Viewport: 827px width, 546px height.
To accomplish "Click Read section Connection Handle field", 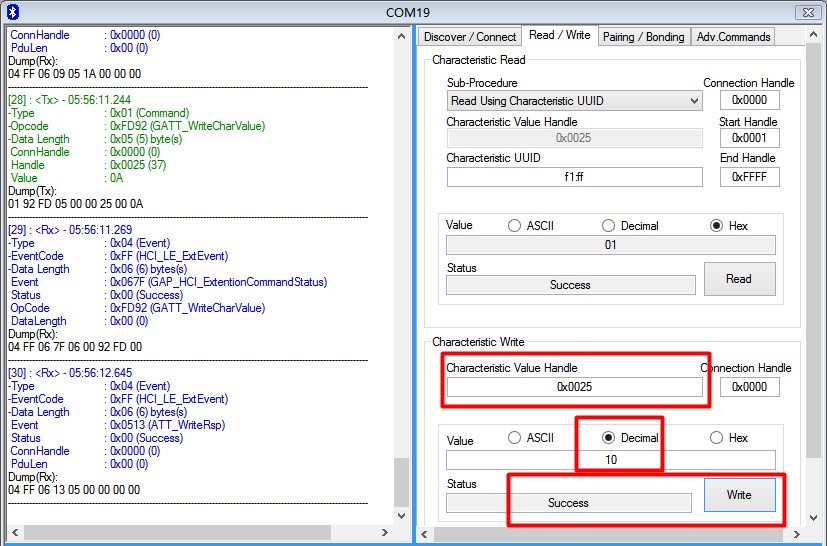I will coord(749,100).
